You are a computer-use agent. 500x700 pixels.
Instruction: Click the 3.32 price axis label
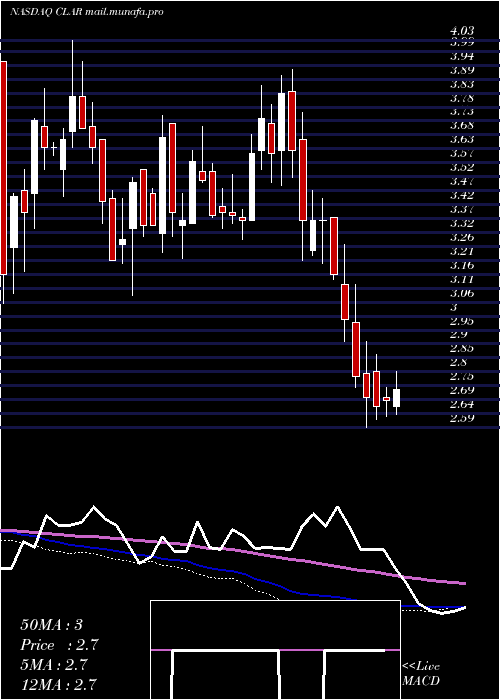pyautogui.click(x=462, y=223)
